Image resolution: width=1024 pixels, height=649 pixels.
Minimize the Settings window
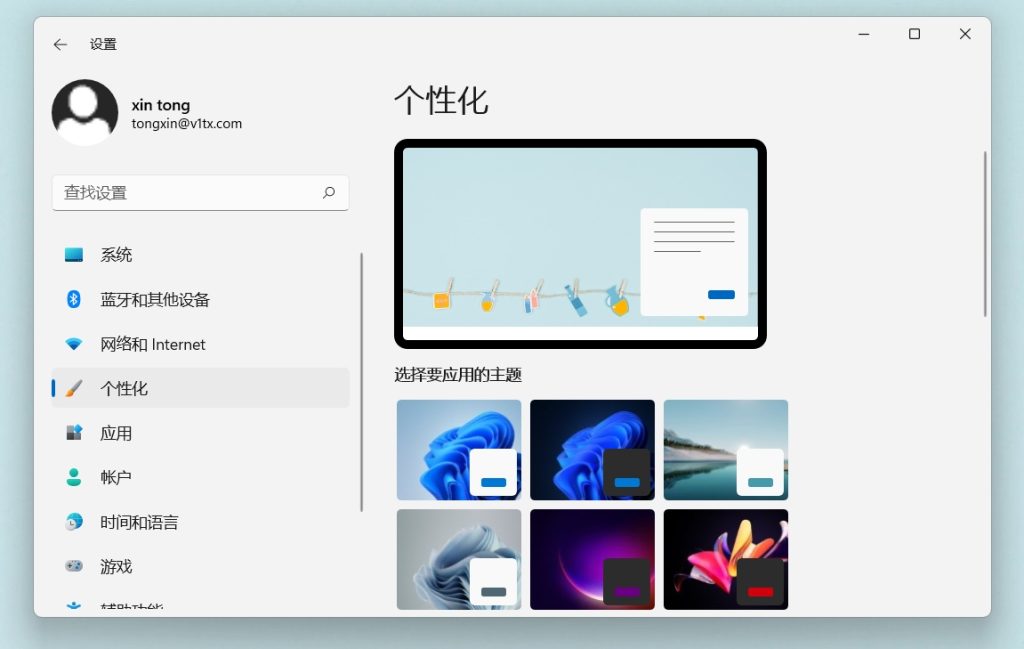(864, 34)
